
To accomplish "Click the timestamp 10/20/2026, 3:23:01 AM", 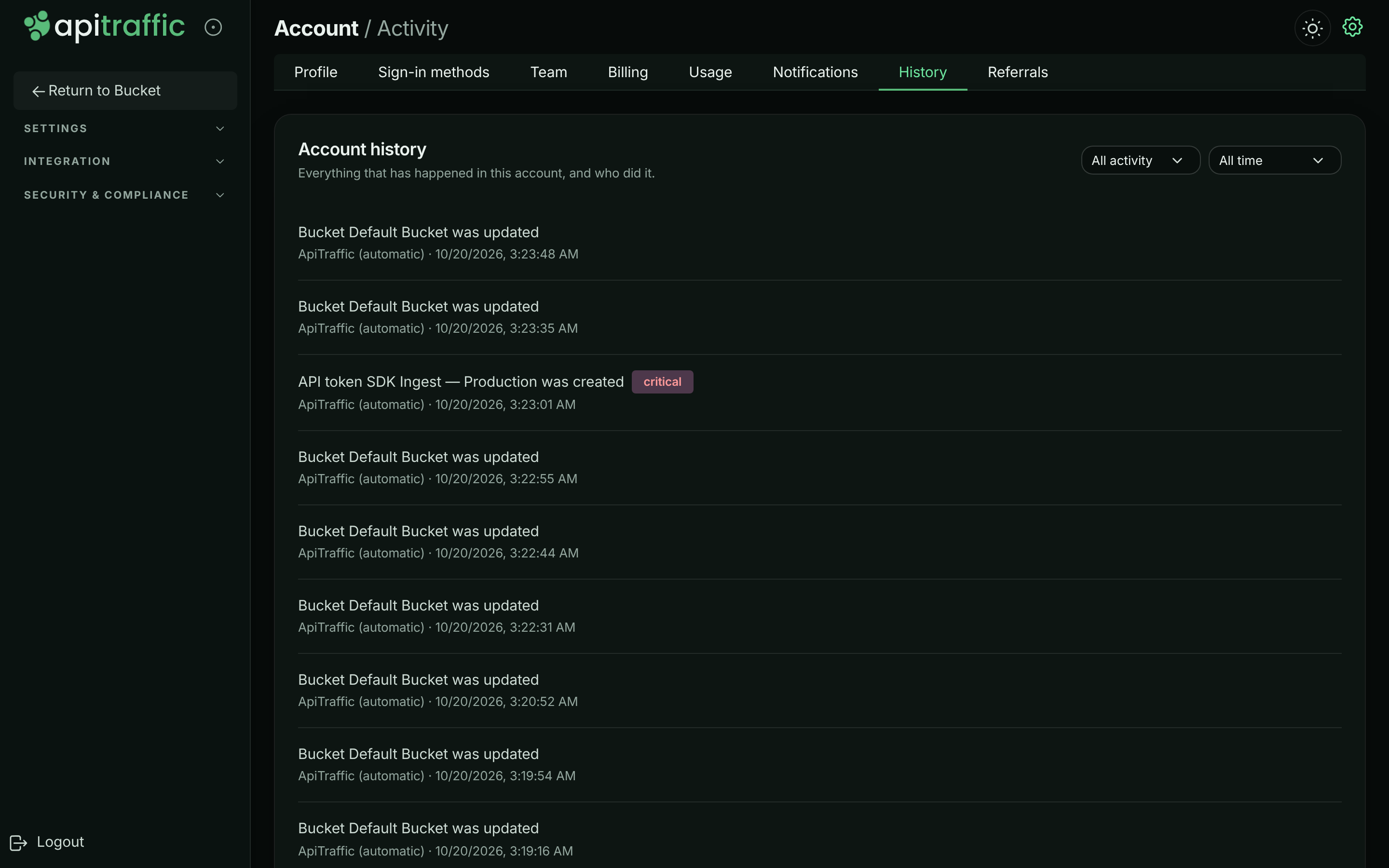I will [x=505, y=405].
